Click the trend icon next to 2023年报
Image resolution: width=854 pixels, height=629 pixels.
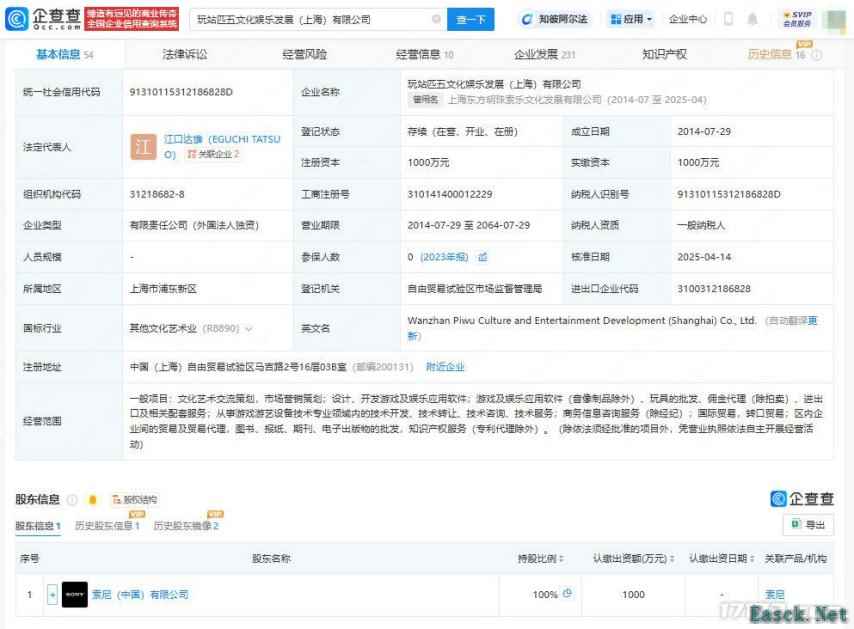coord(483,257)
